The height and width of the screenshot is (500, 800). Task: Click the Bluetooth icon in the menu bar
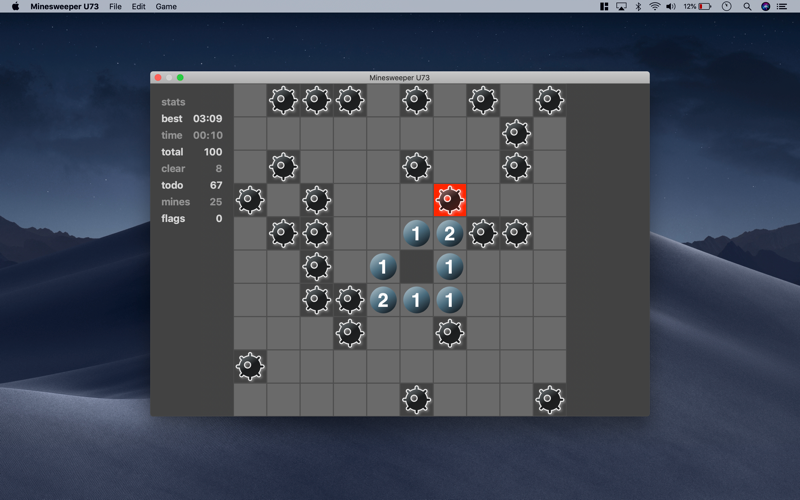(x=638, y=7)
